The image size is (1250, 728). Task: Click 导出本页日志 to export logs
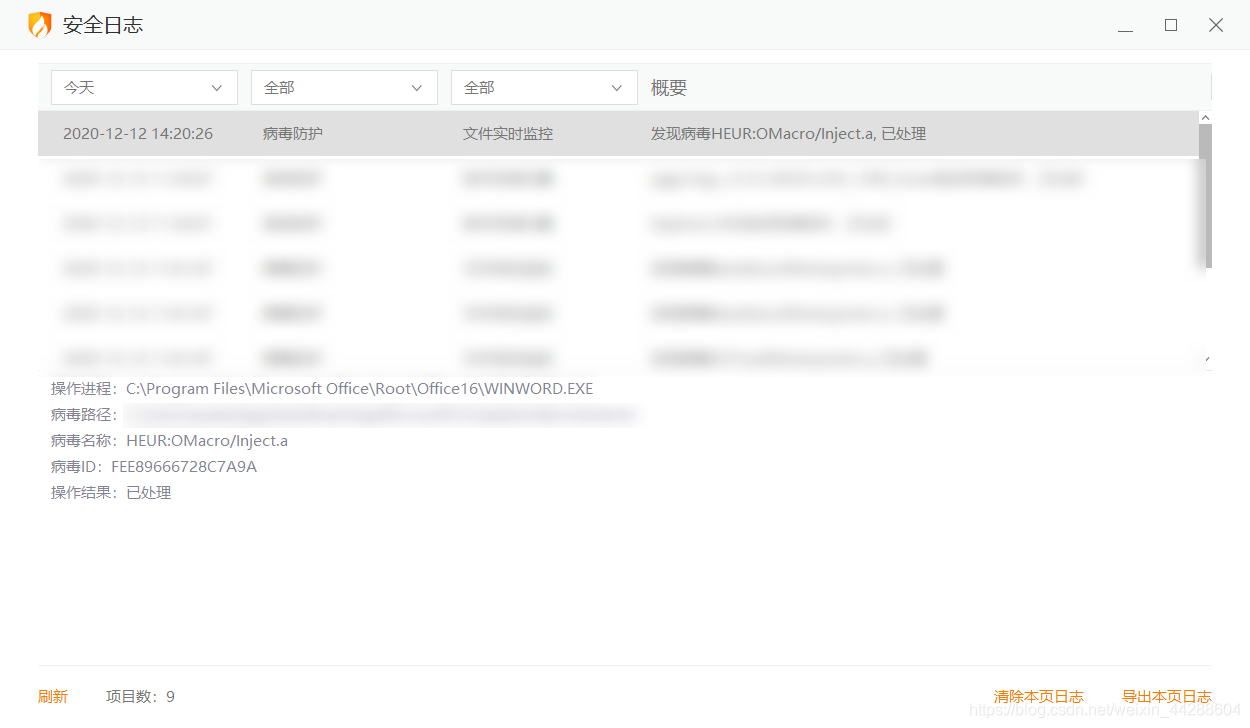(1167, 697)
